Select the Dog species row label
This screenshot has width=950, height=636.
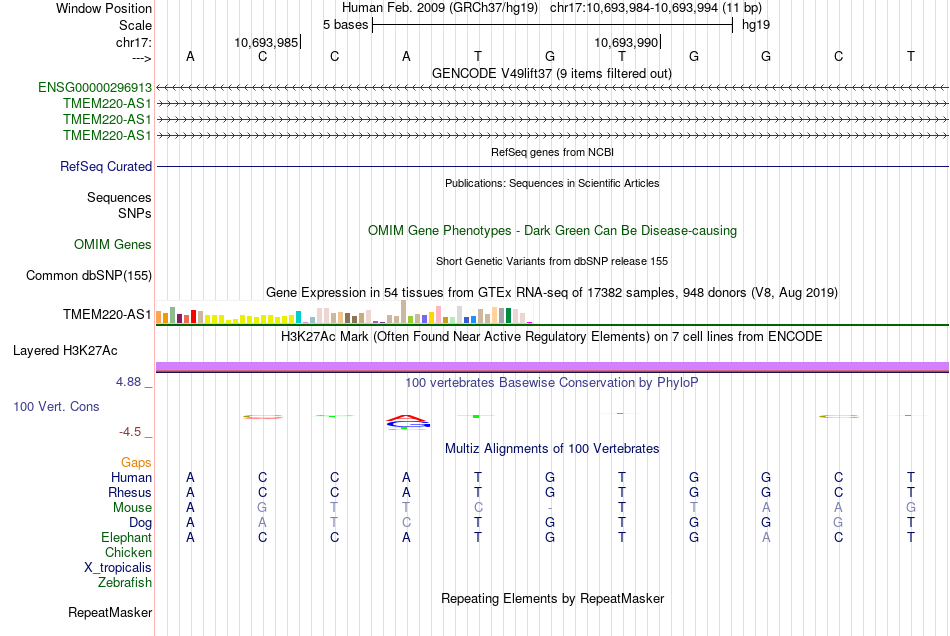coord(140,523)
